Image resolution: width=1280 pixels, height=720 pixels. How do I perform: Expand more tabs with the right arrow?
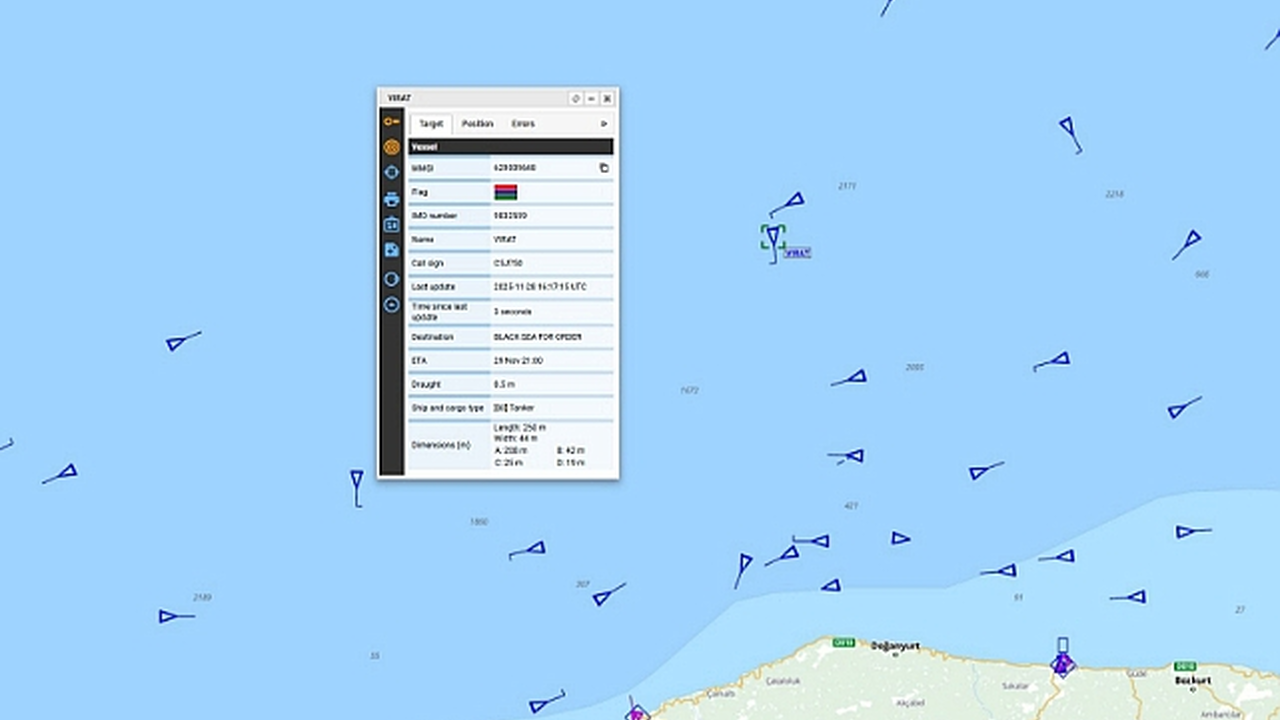[603, 124]
